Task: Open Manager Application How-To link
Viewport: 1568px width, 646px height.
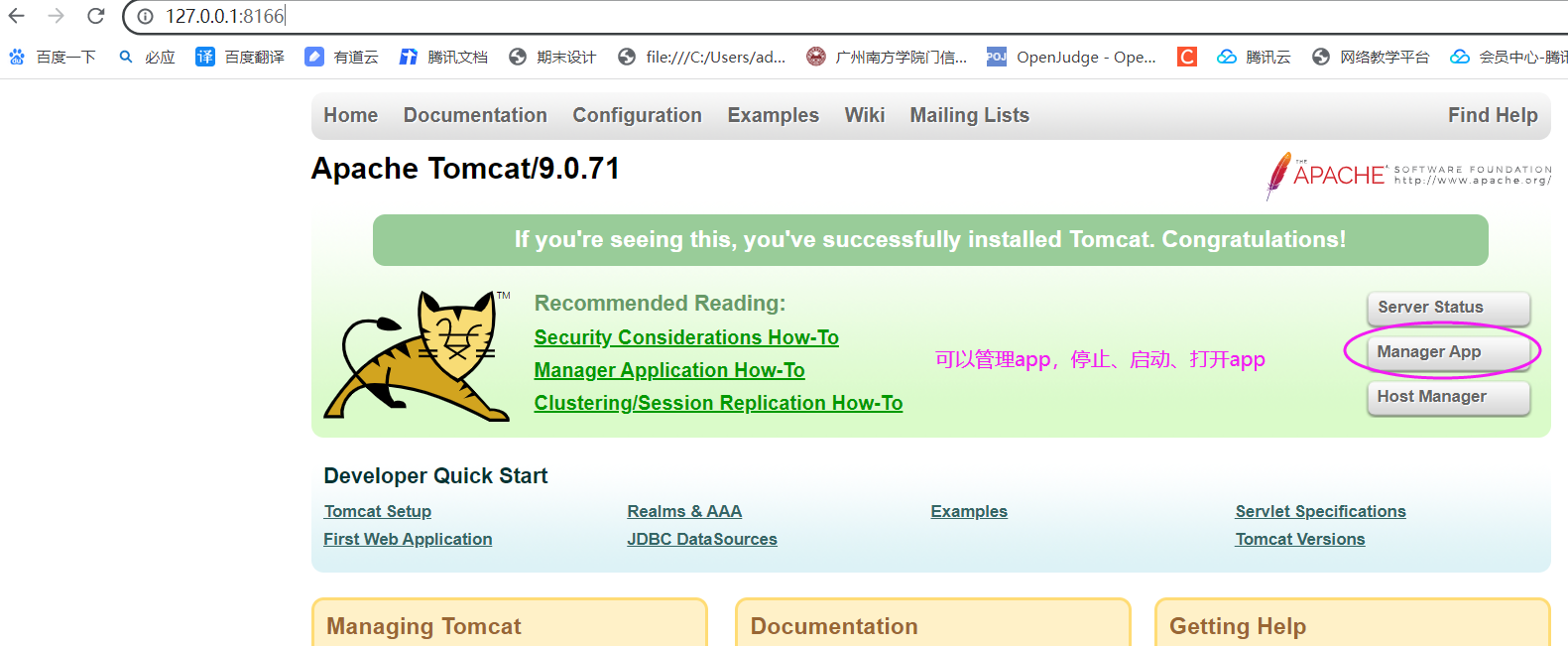Action: coord(669,370)
